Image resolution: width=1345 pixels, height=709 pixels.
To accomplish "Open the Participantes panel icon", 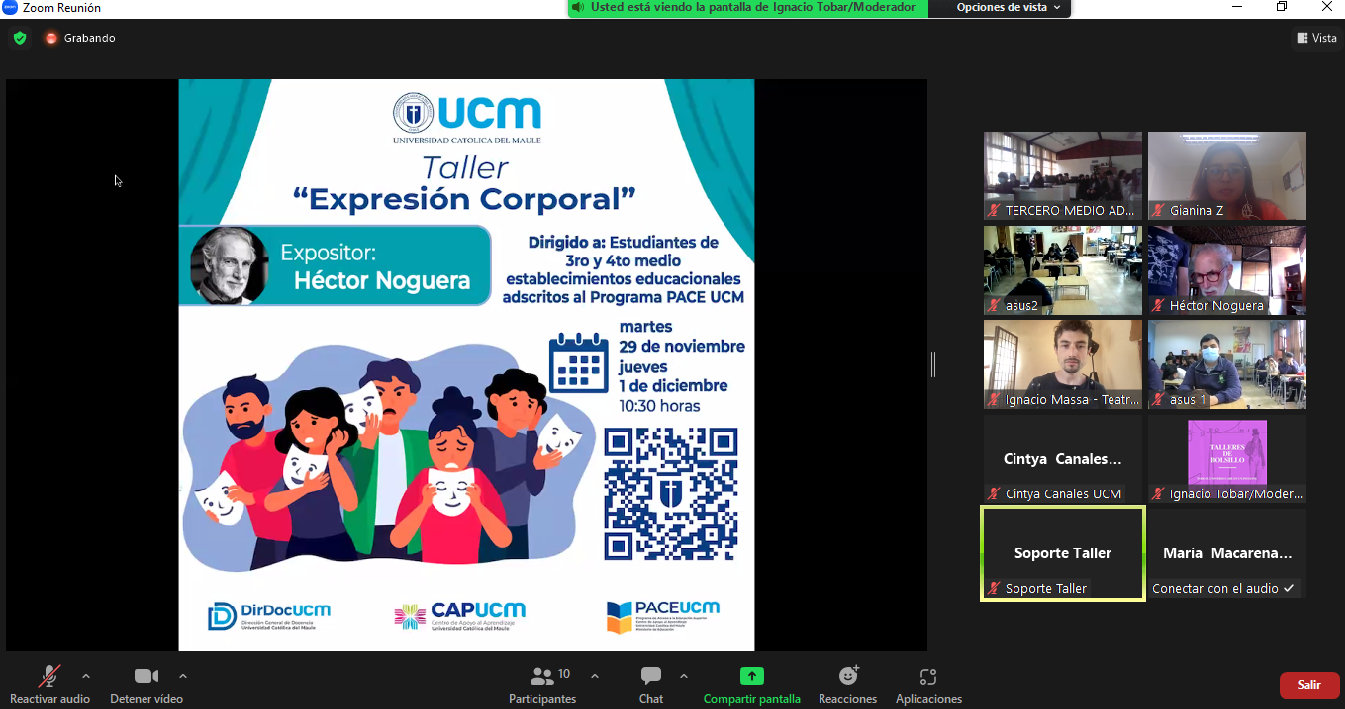I will click(542, 677).
